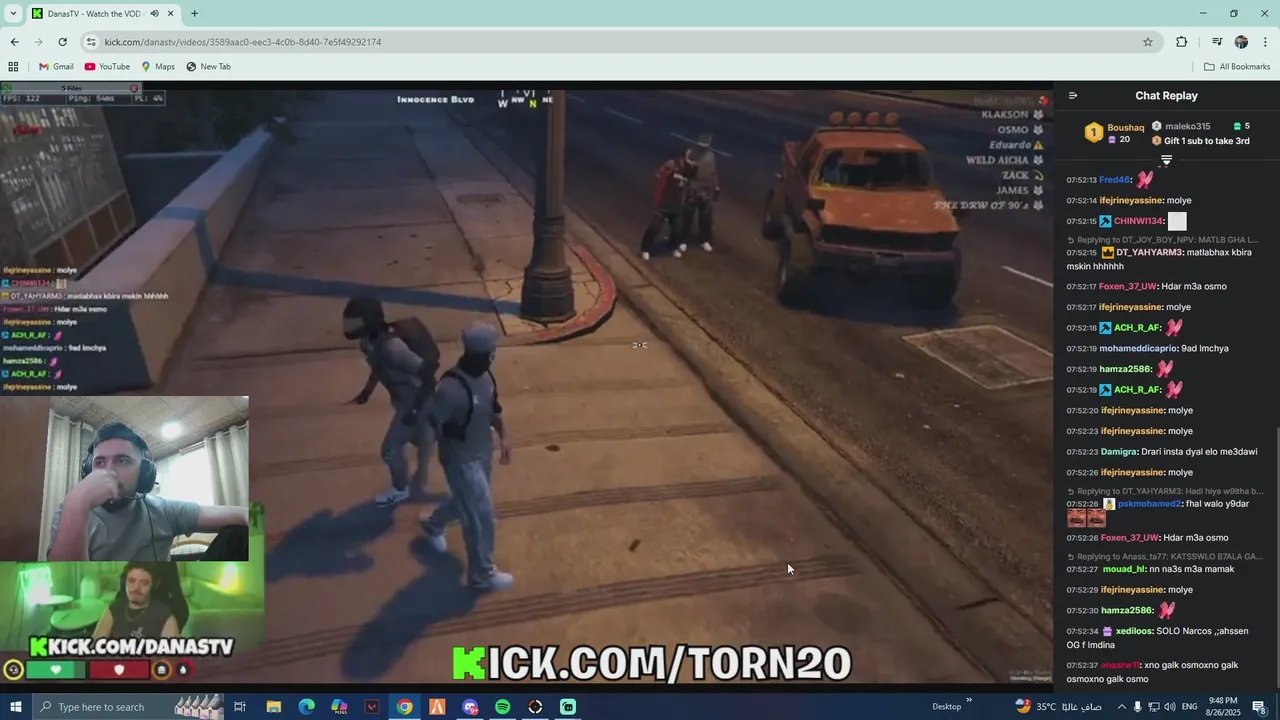Open the notification center icon
The width and height of the screenshot is (1280, 720).
[1260, 707]
